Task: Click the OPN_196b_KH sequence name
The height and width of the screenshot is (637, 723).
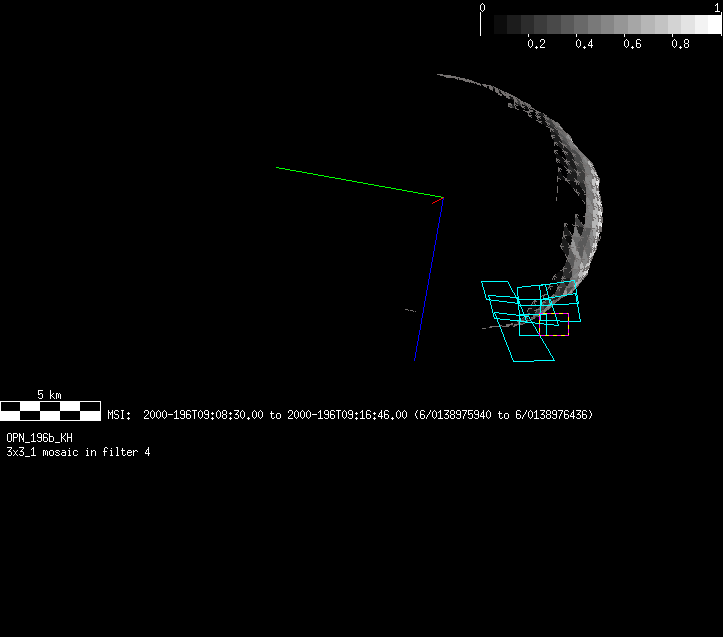Action: [39, 438]
